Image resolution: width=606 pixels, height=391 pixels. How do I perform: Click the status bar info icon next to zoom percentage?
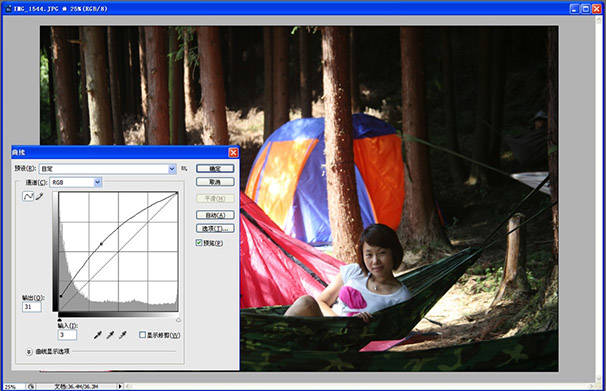click(31, 386)
